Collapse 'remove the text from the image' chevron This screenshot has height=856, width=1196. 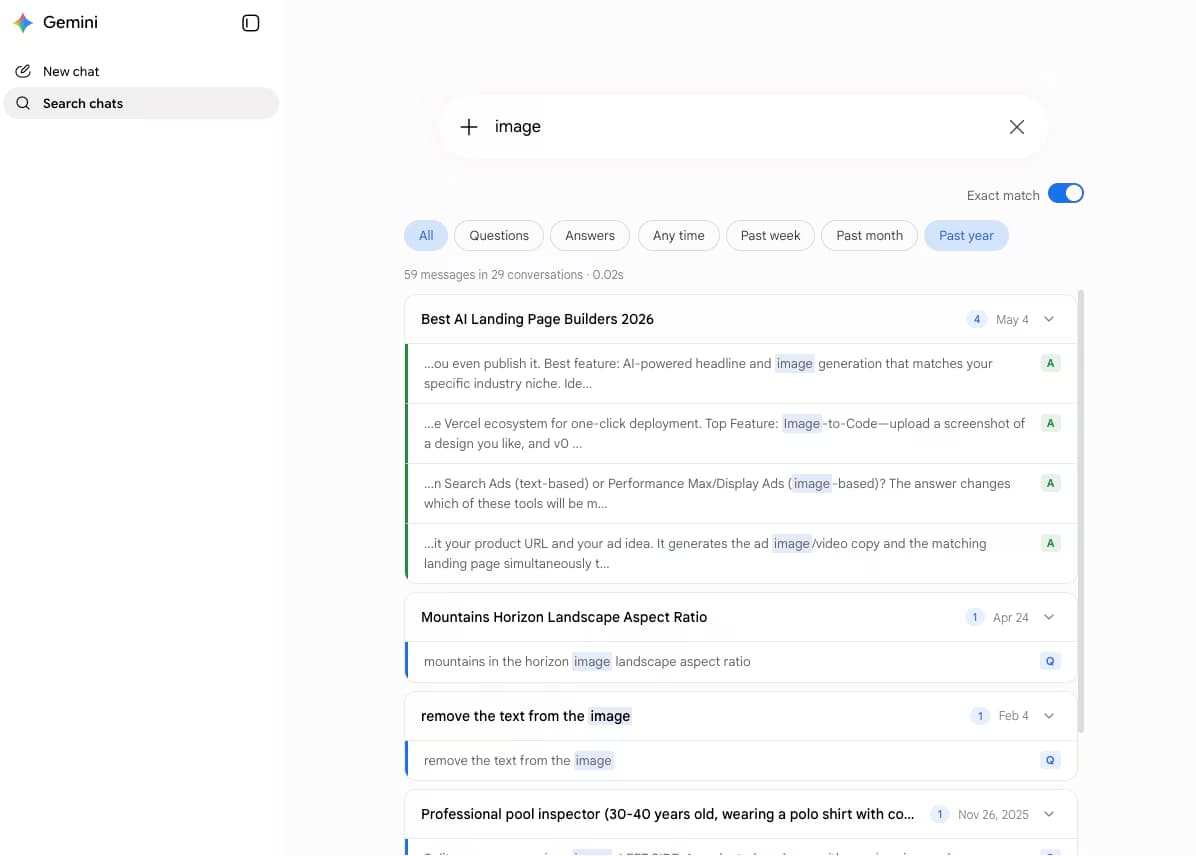pyautogui.click(x=1049, y=716)
